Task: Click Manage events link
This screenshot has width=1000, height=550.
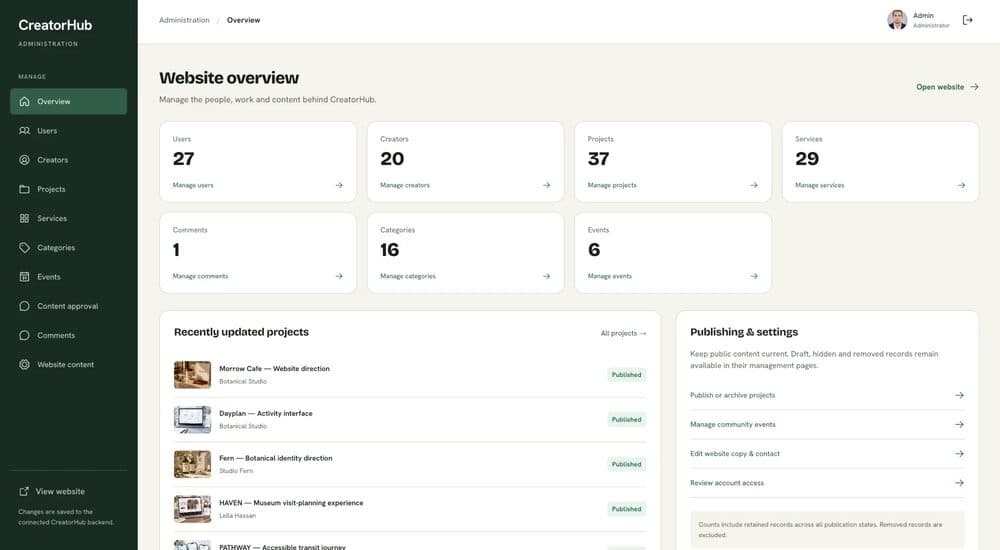Action: click(x=610, y=276)
